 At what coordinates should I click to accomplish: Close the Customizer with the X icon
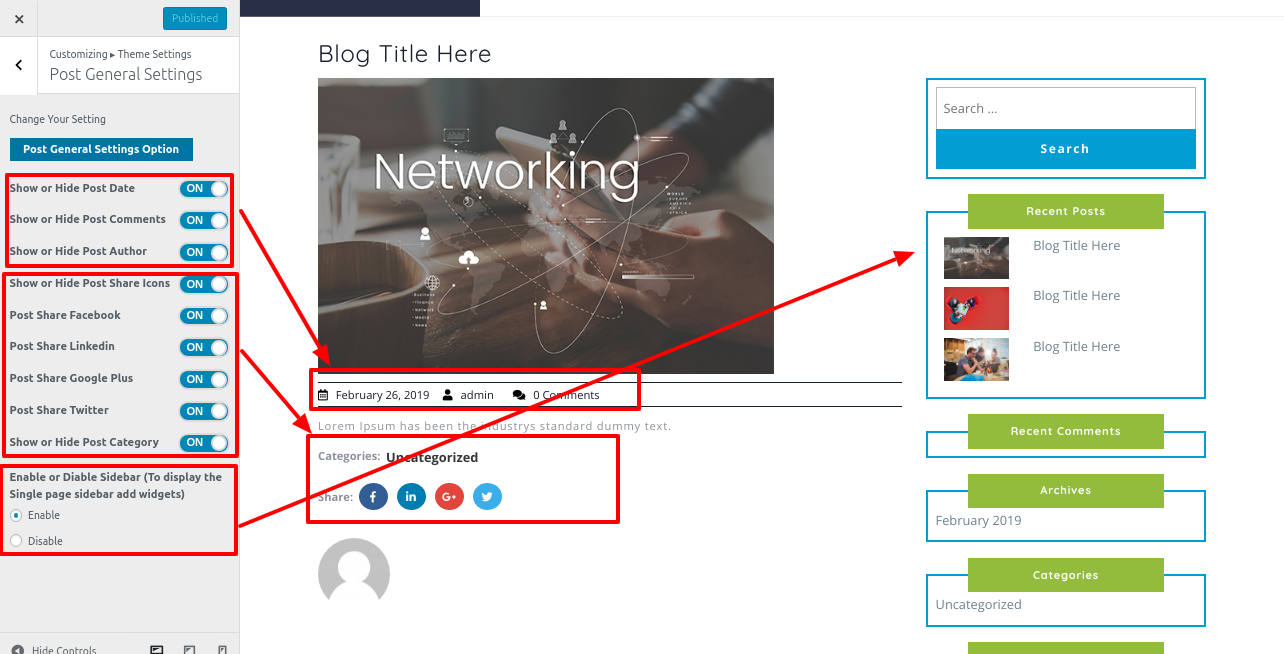coord(19,19)
